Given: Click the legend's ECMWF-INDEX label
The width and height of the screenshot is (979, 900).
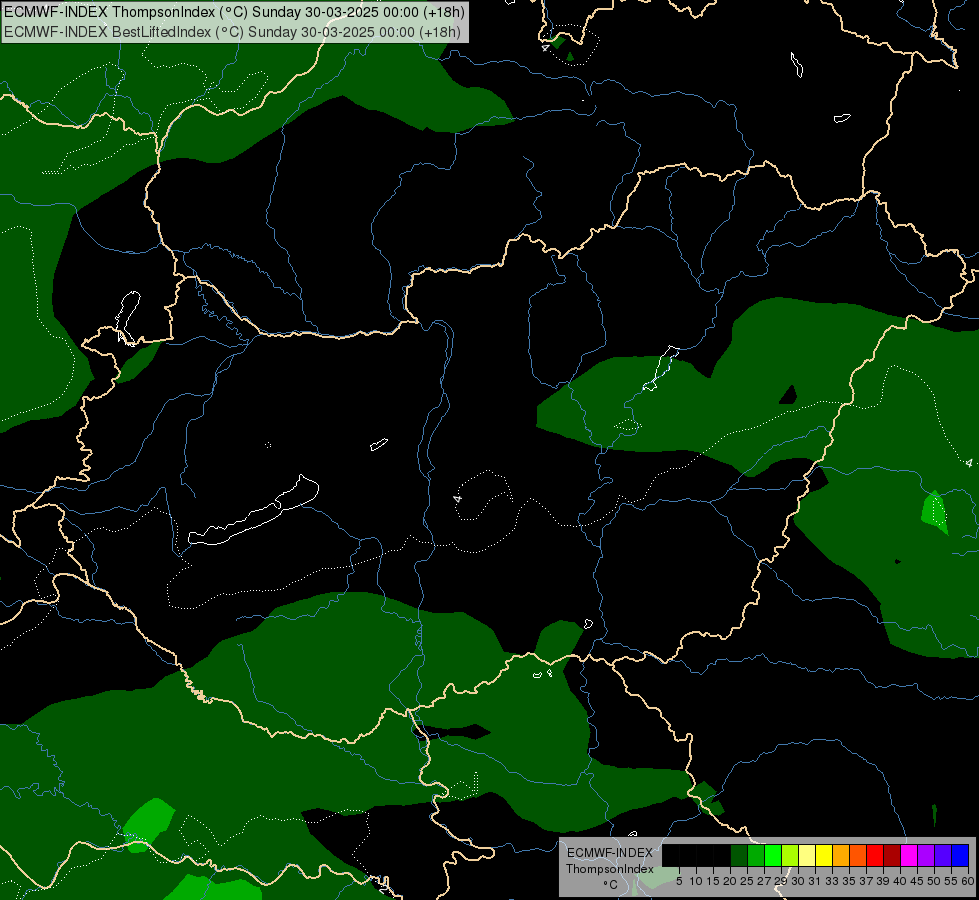Looking at the screenshot, I should 609,853.
